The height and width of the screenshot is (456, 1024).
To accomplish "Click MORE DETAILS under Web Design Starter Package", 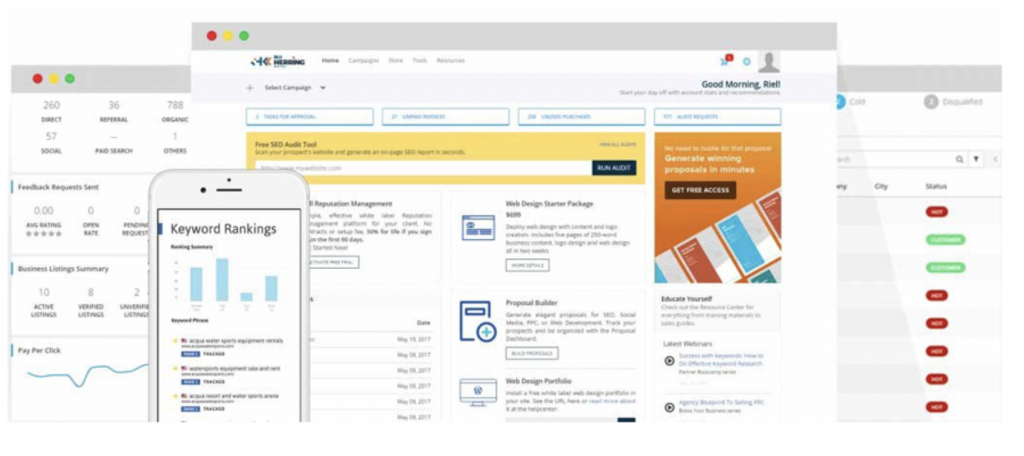I will coord(527,265).
